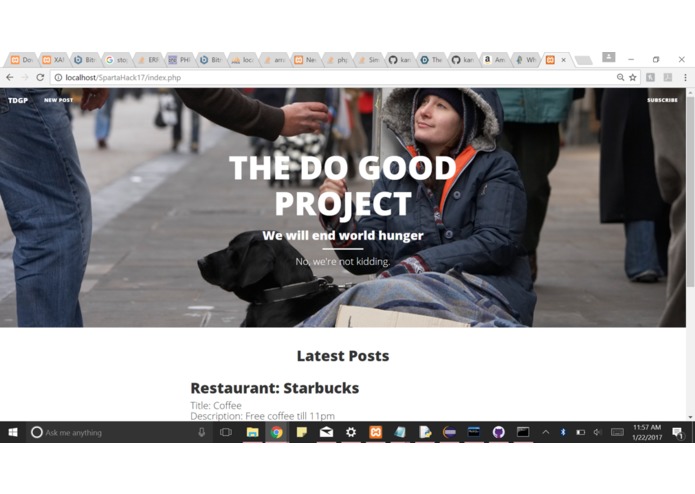Open the black command prompt icon in taskbar
Screen dimensions: 695x494
[x=523, y=432]
